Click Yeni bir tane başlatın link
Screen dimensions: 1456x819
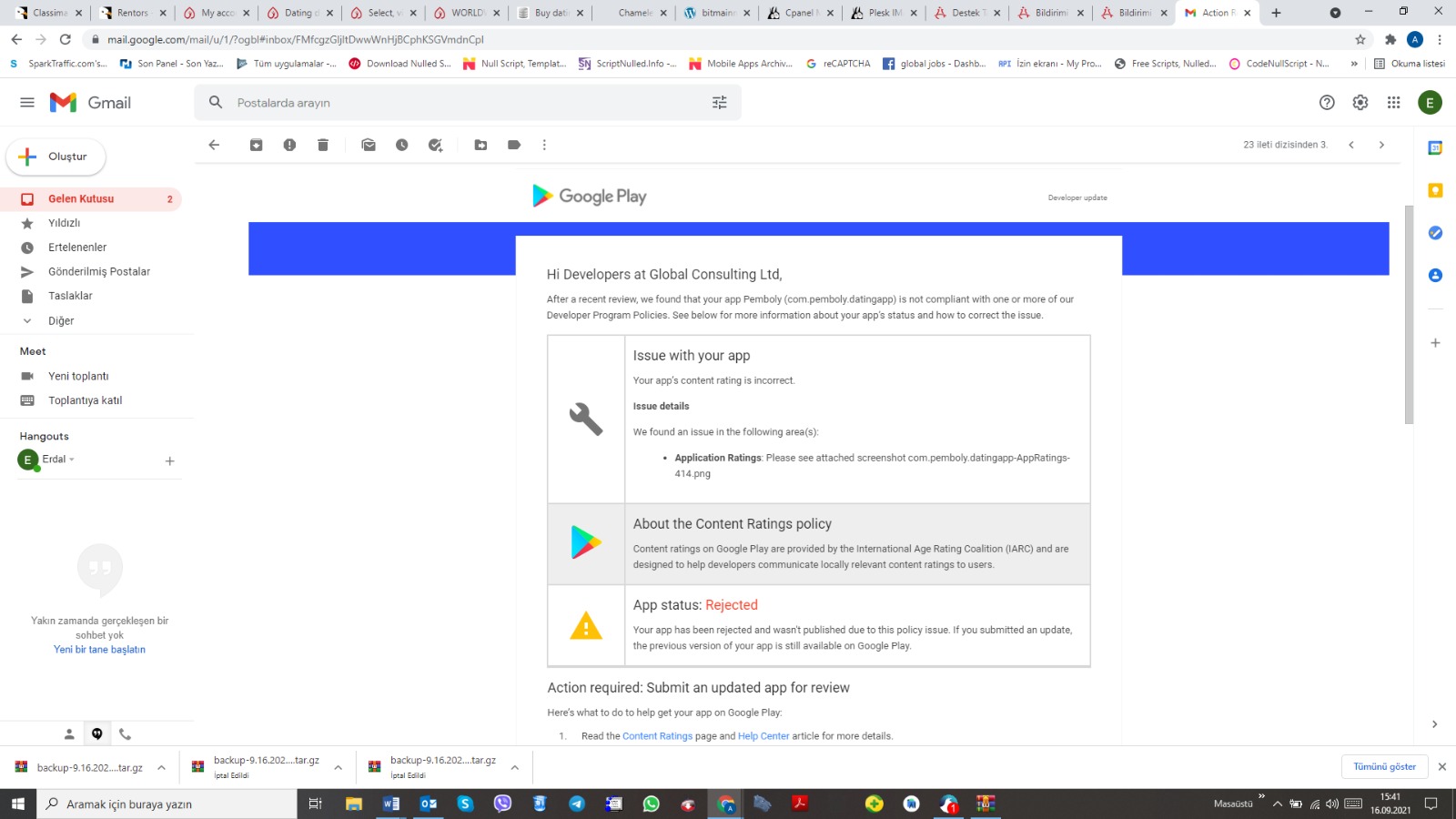[x=99, y=650]
